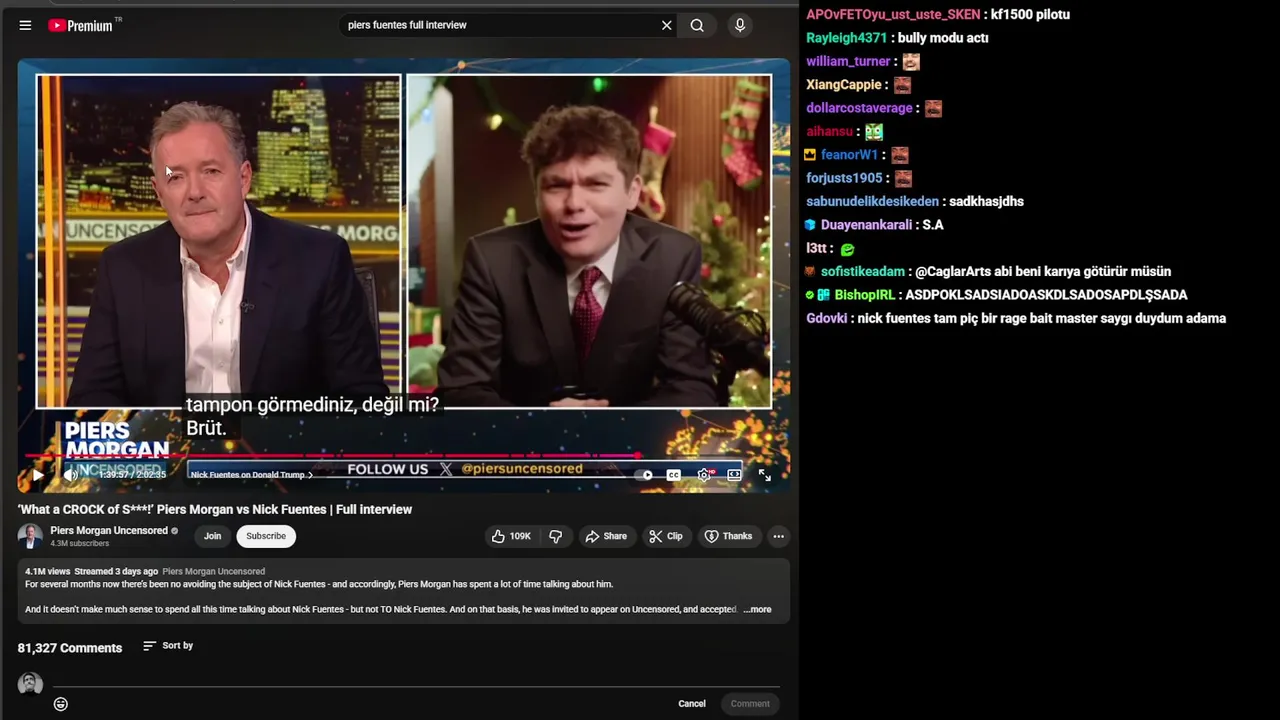Click chat username Duayenankarali
Viewport: 1280px width, 720px height.
867,225
